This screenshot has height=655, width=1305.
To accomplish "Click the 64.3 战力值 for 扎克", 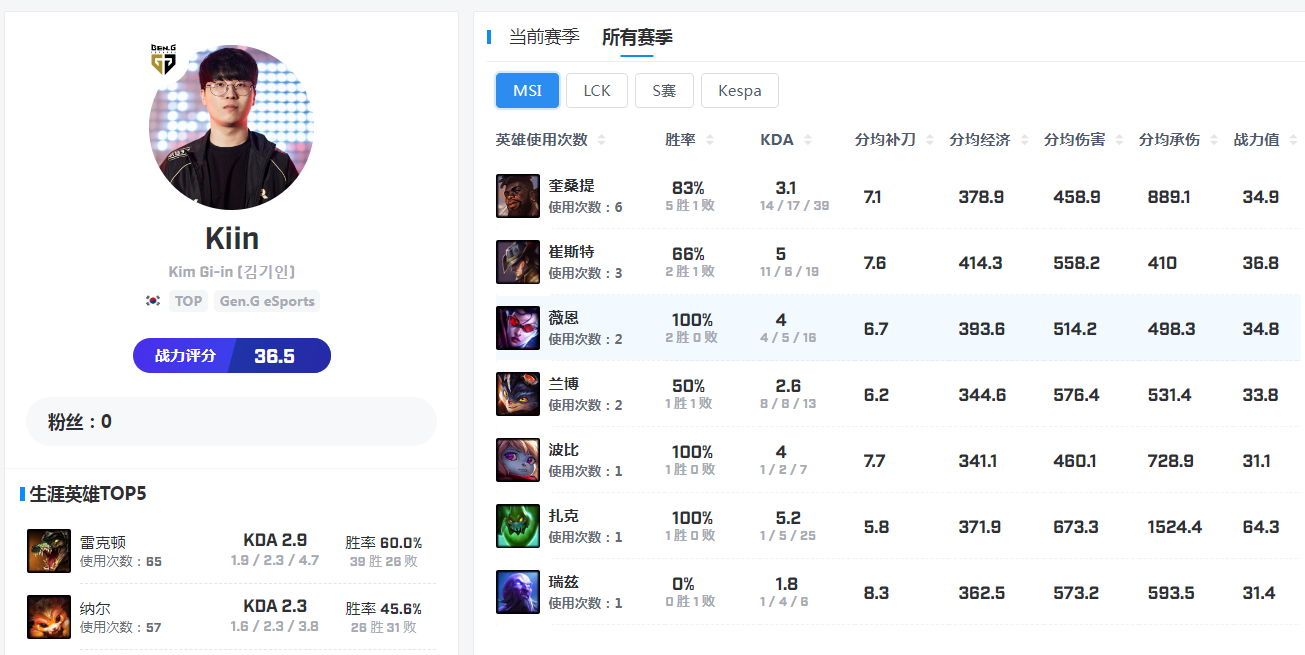I will coord(1261,526).
